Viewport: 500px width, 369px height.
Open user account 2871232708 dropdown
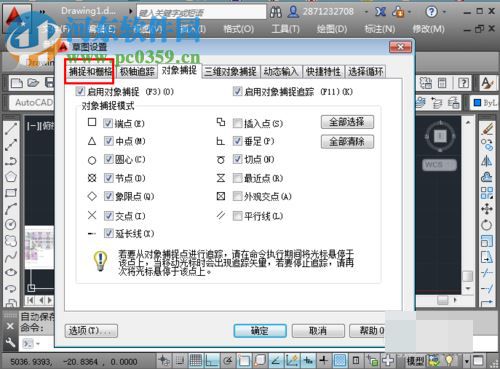coord(366,12)
